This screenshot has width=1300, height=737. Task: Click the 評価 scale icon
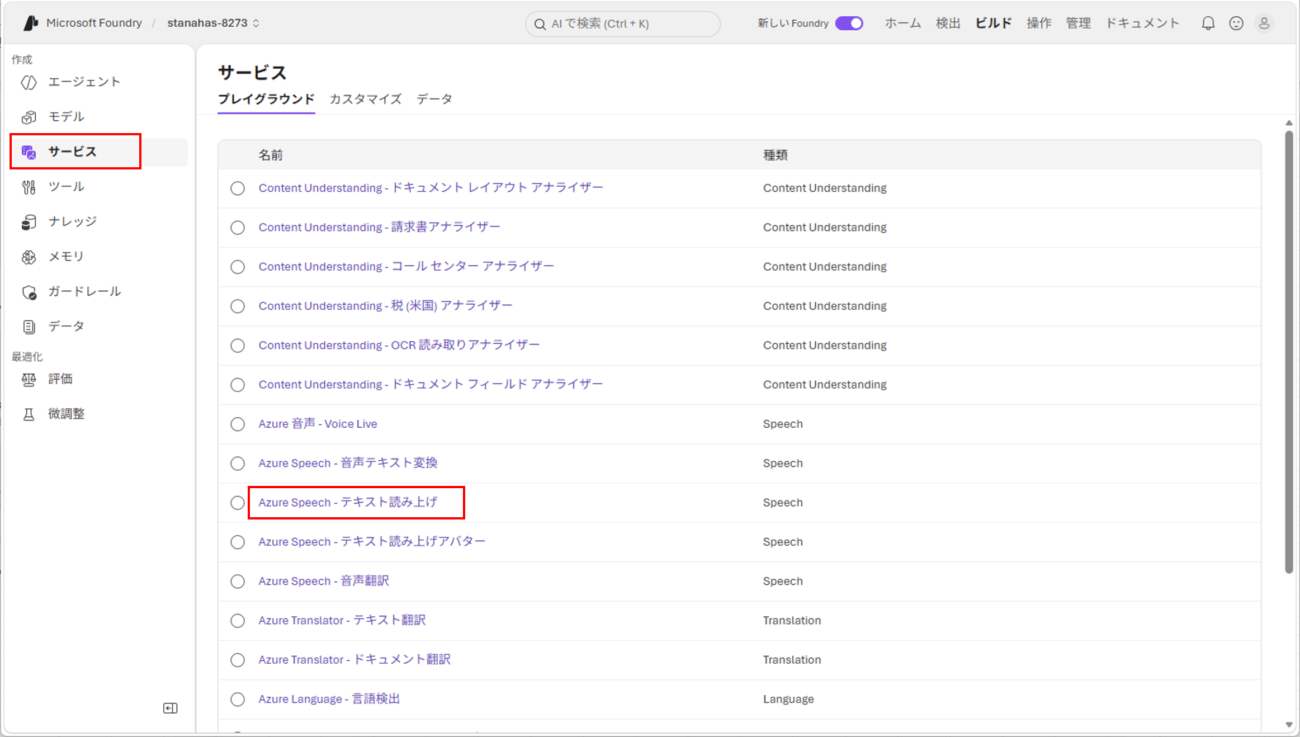coord(29,379)
